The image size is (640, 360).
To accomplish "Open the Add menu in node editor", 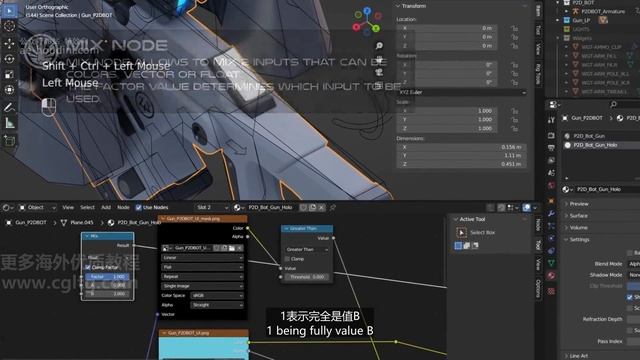I will tap(106, 207).
